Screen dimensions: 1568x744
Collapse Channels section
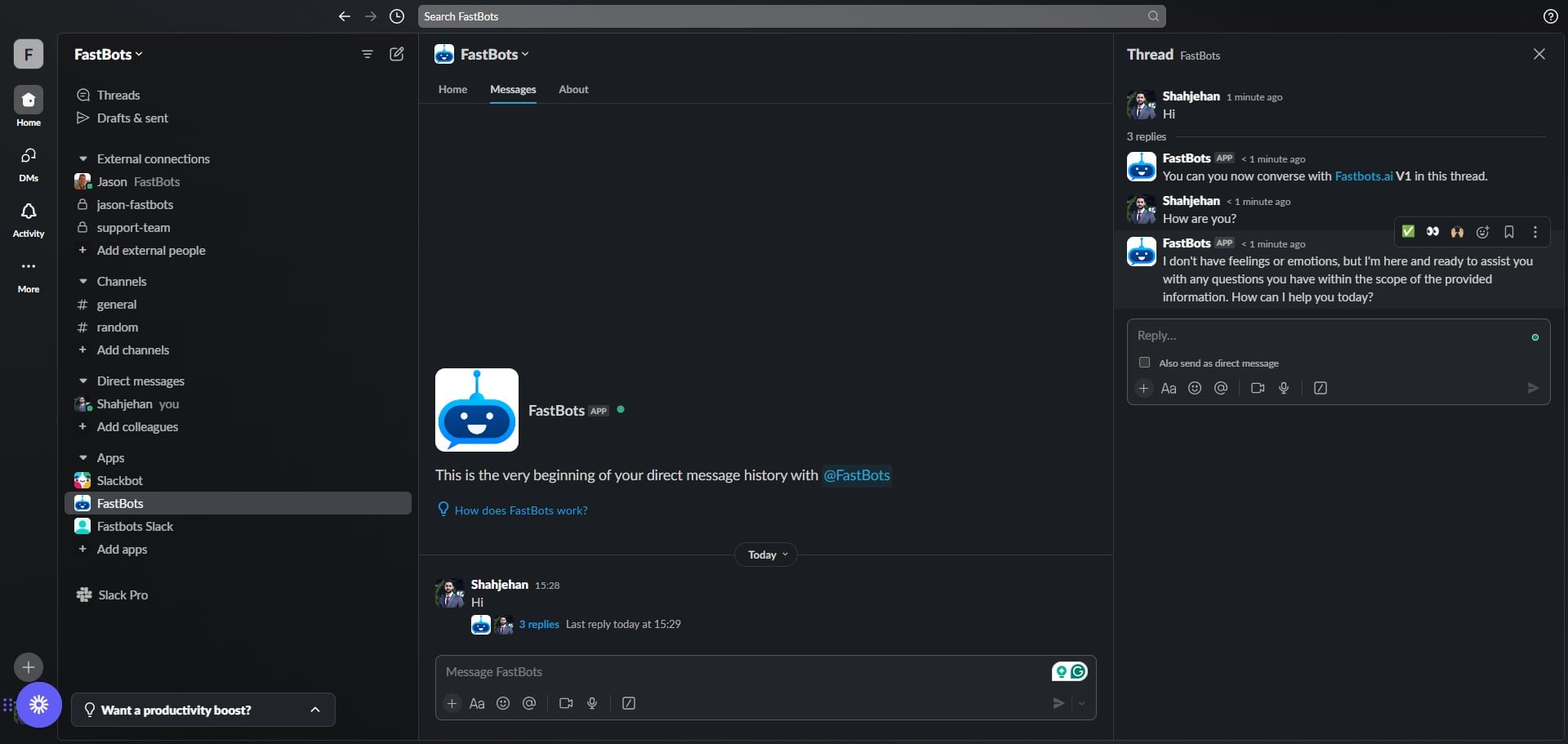click(x=82, y=281)
